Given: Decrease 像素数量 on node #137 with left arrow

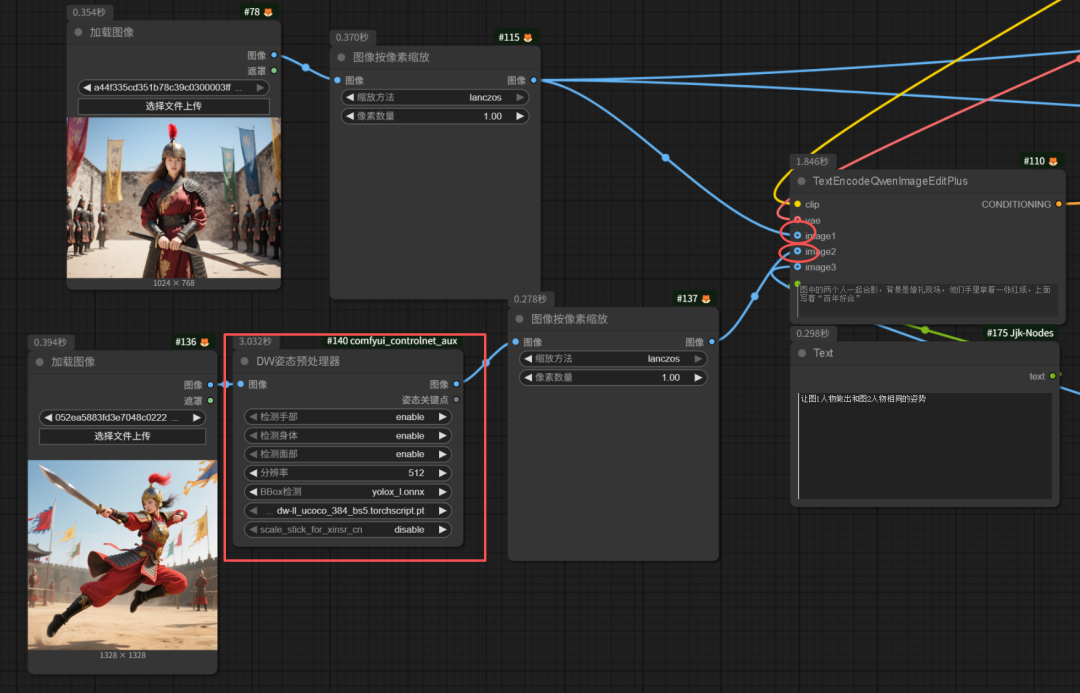Looking at the screenshot, I should 528,377.
